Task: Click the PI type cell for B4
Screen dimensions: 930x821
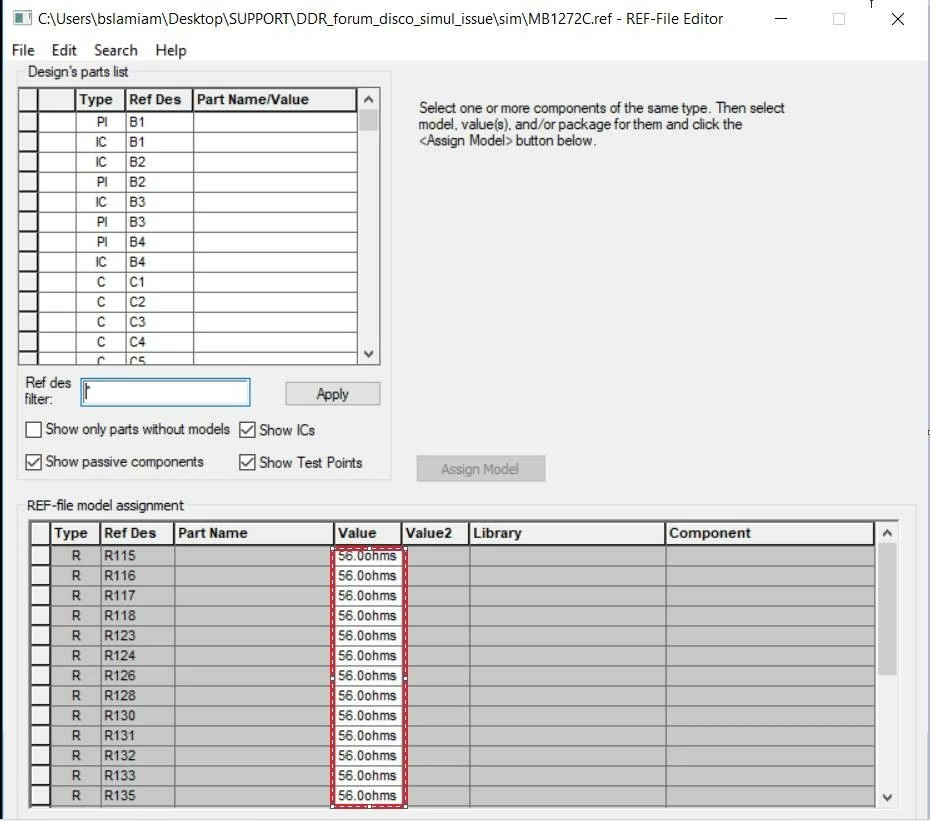Action: click(x=101, y=242)
